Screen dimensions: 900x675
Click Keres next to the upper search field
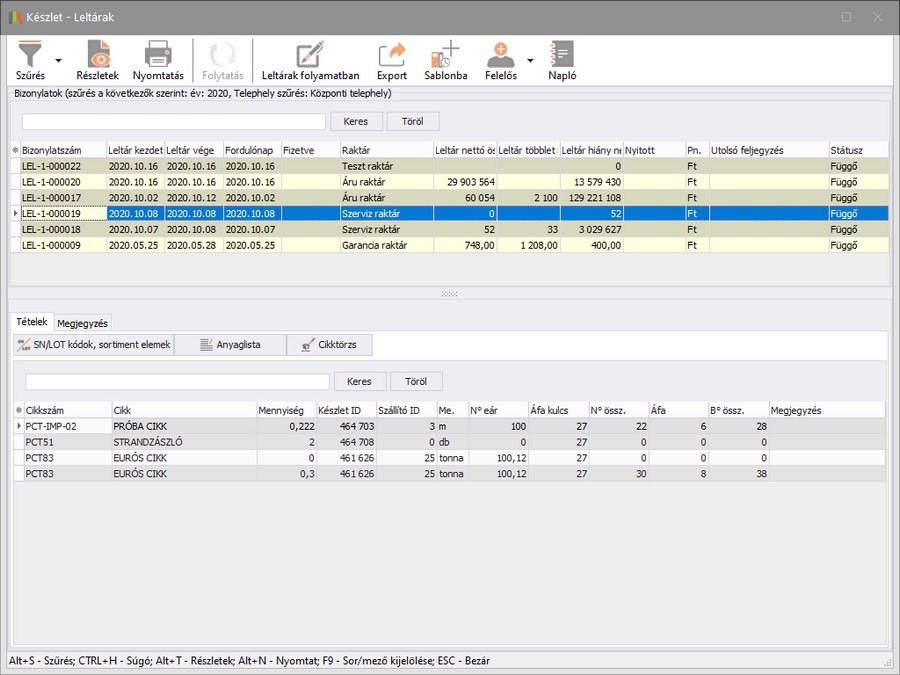356,121
